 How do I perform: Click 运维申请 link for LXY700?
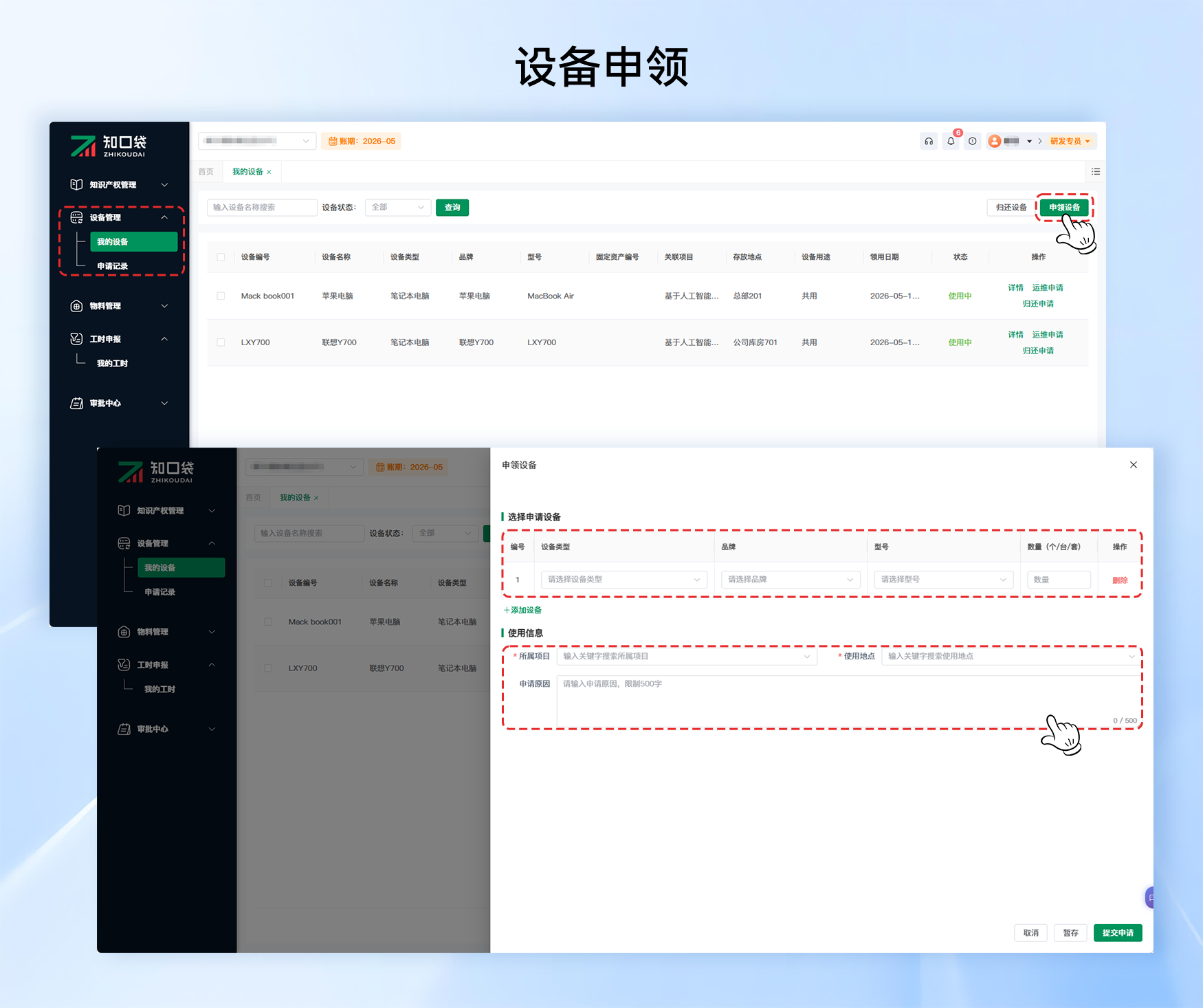(x=1048, y=335)
